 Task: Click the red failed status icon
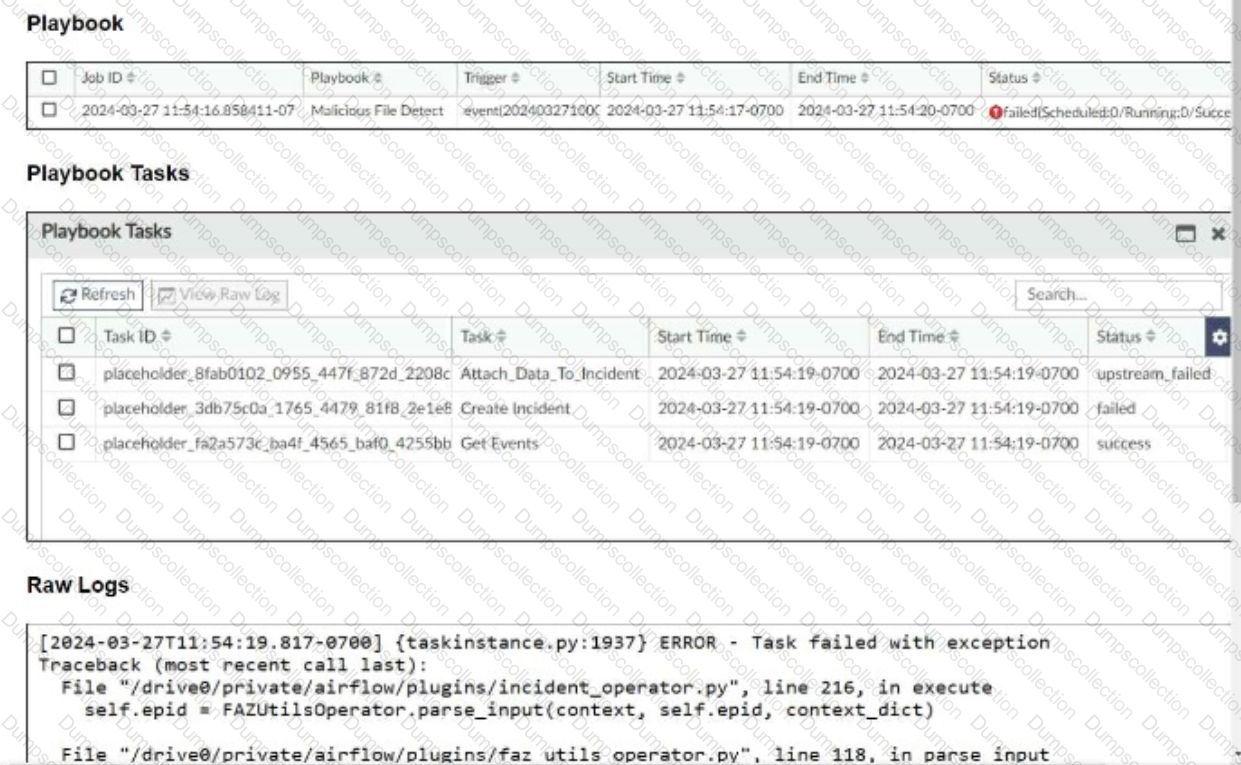(x=994, y=109)
